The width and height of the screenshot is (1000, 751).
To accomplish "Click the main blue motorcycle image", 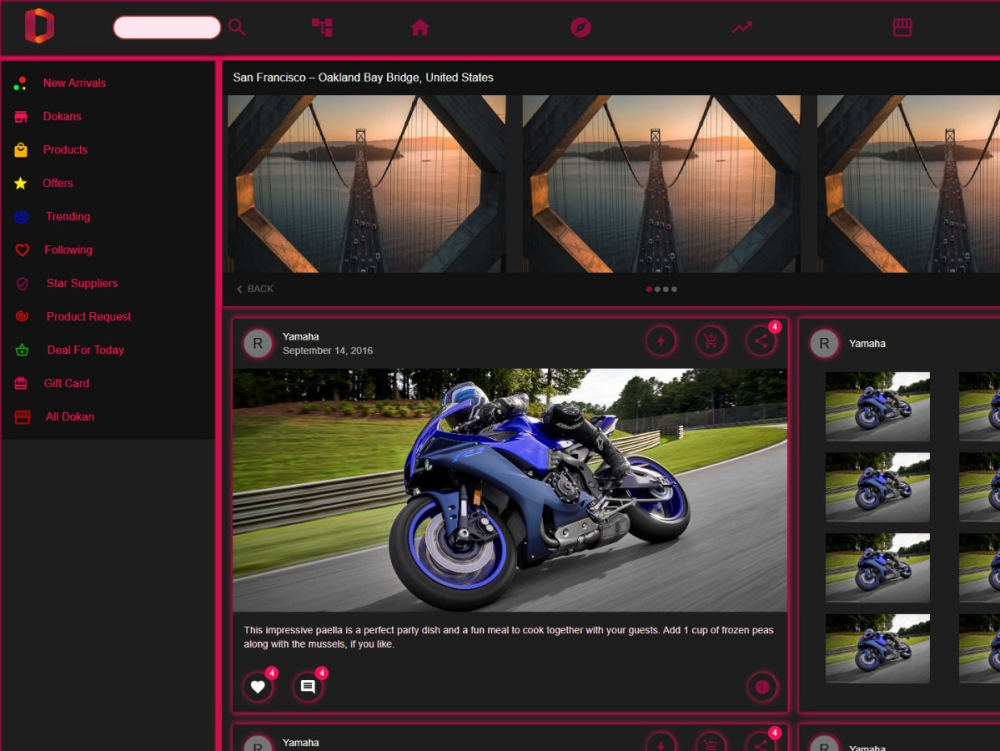I will tap(510, 490).
